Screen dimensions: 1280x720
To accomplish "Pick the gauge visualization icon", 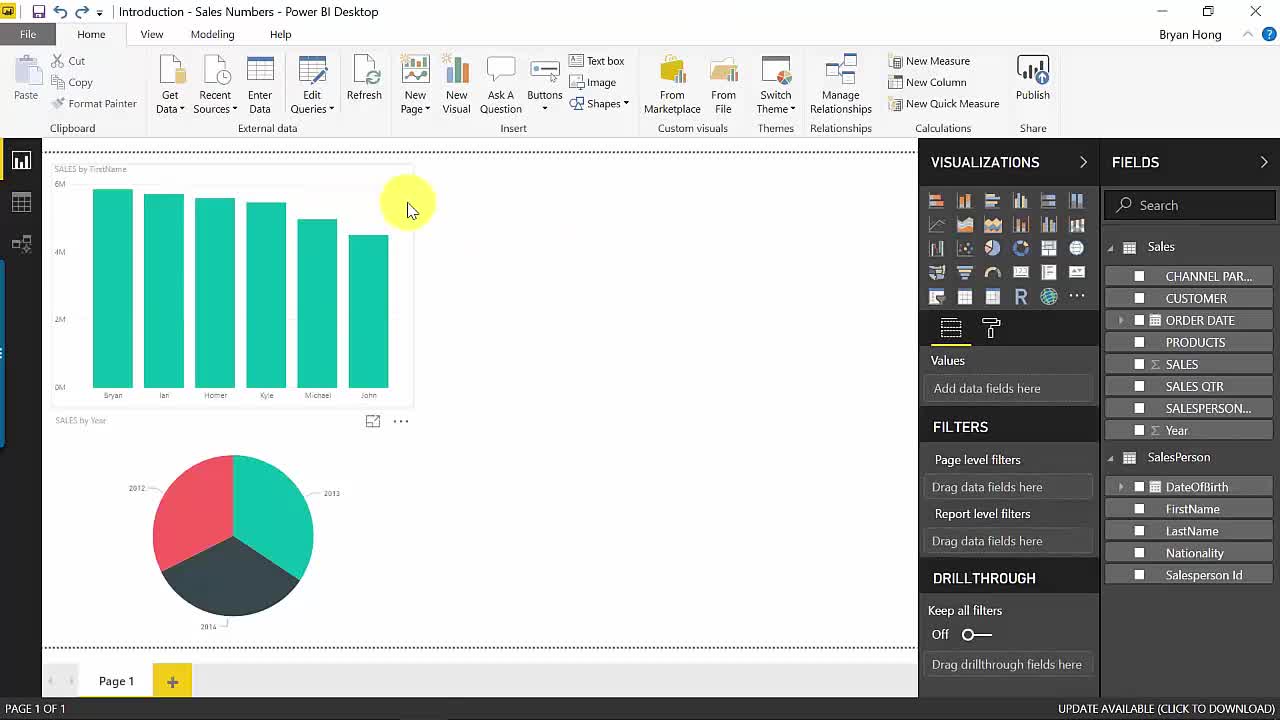I will tap(992, 272).
